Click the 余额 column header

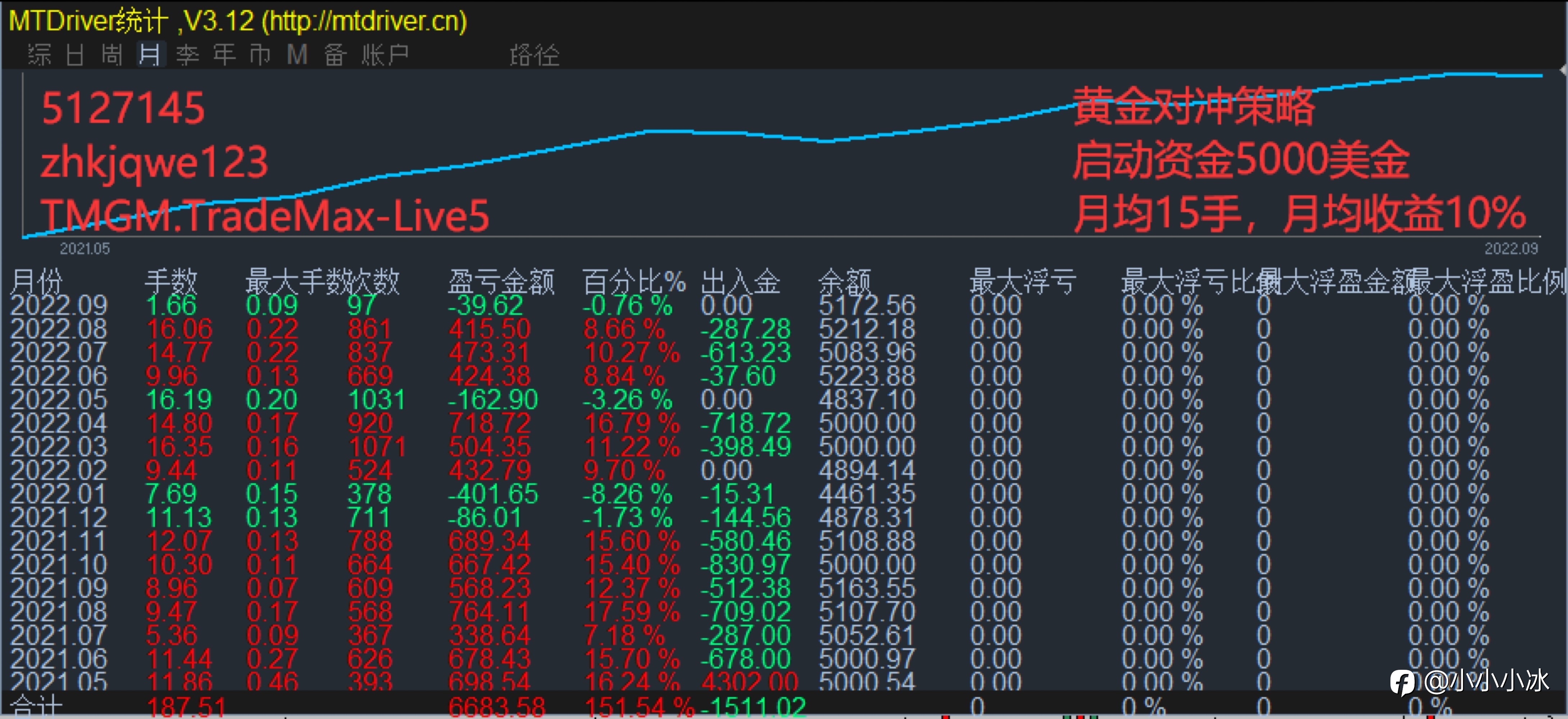845,282
